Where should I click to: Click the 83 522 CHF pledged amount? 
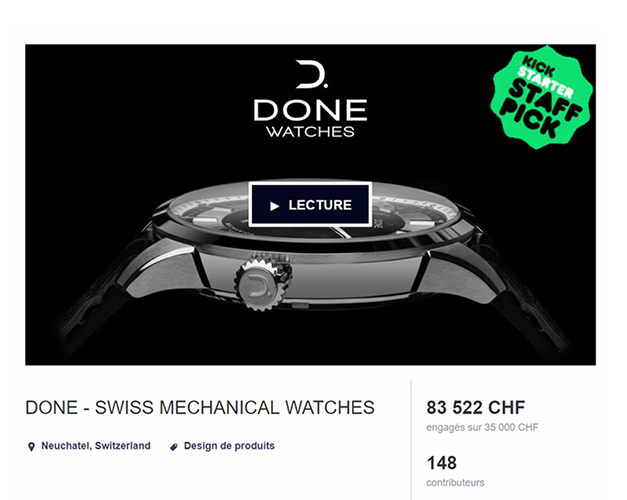(x=475, y=408)
